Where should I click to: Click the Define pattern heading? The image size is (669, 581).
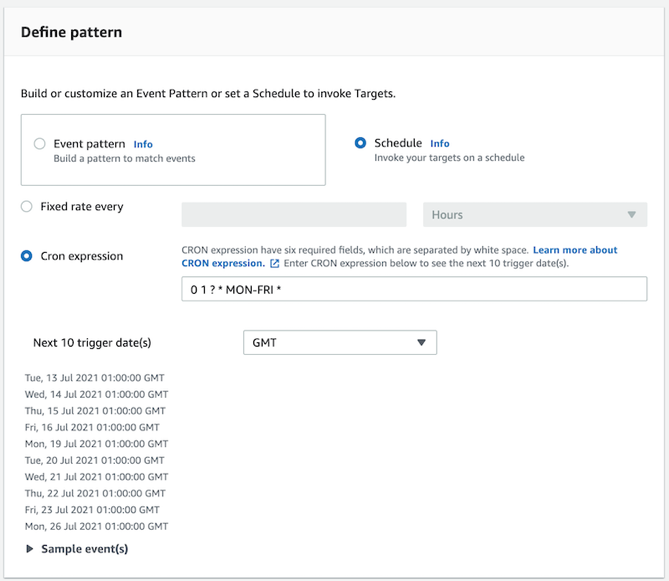(71, 32)
